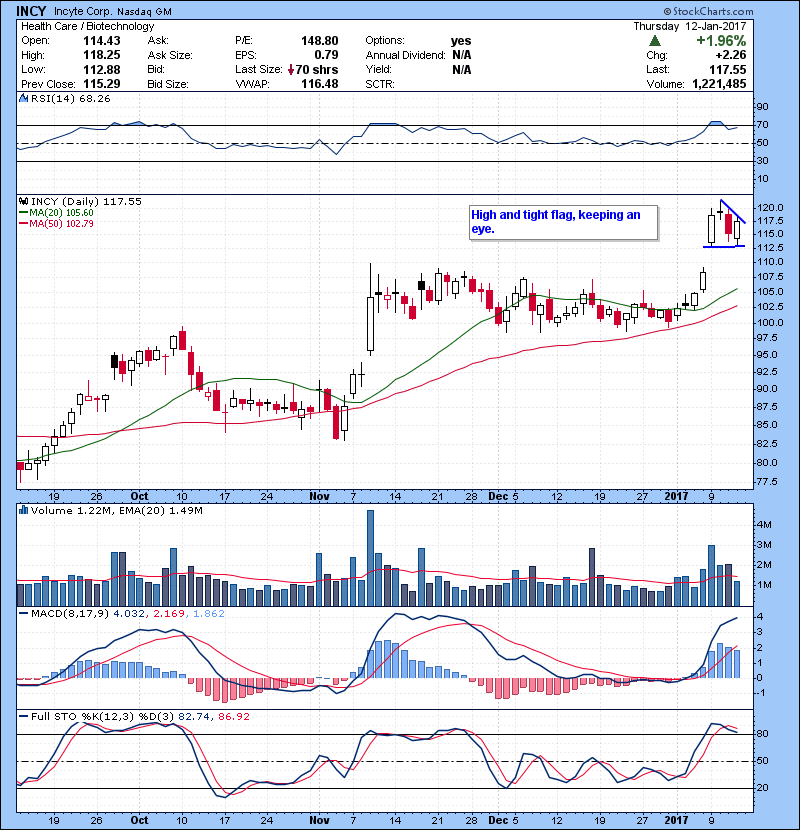Click the red MA(50) legend dash
Image resolution: width=800 pixels, height=830 pixels.
click(23, 224)
